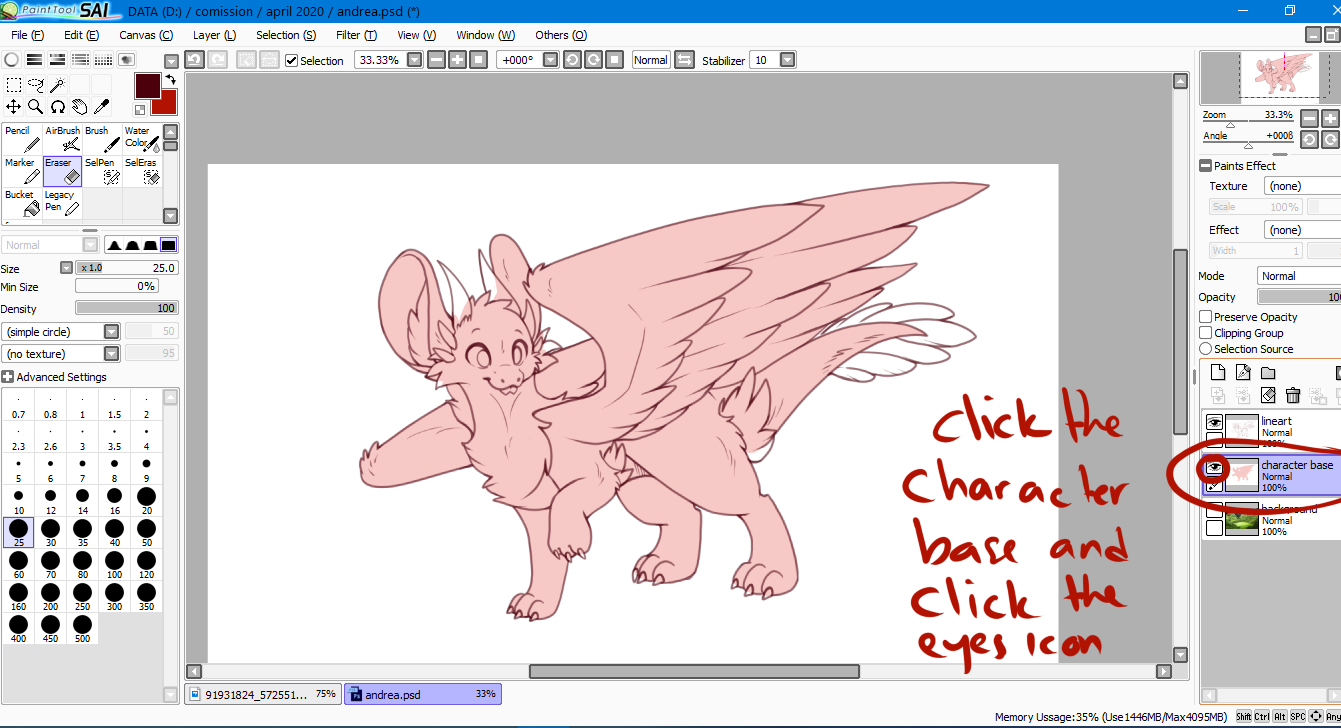Select the zoom magnifier tool

(35, 107)
